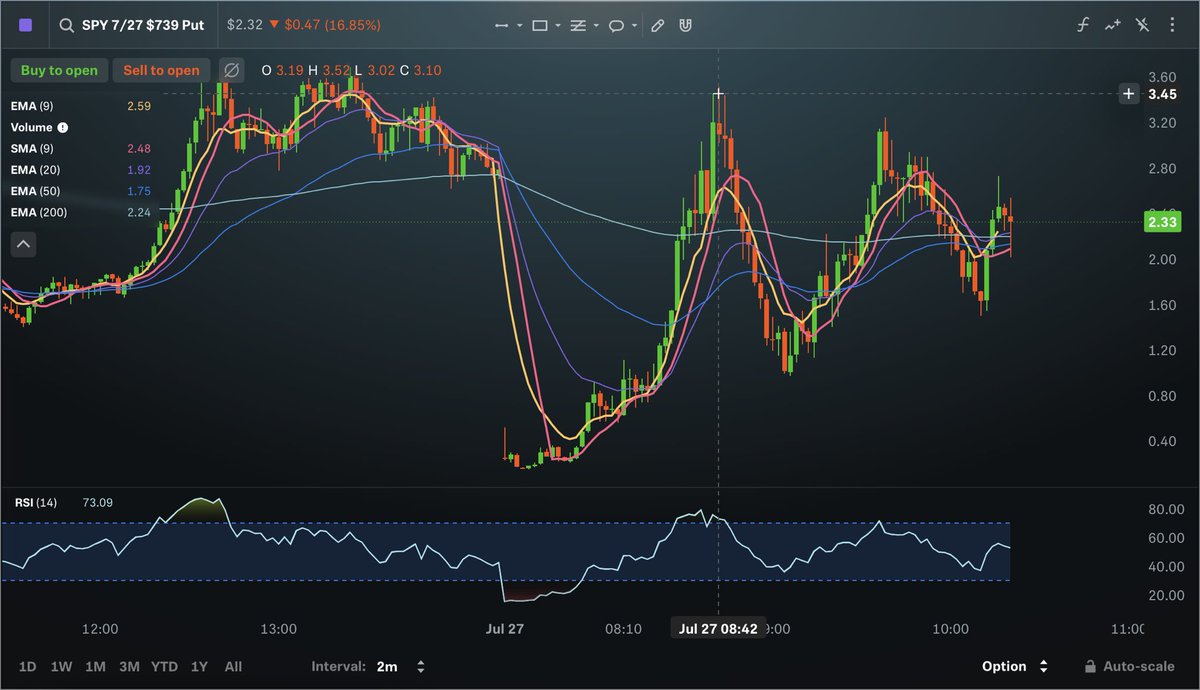This screenshot has width=1200, height=690.
Task: Click the 12:00 time axis label
Action: [x=100, y=629]
